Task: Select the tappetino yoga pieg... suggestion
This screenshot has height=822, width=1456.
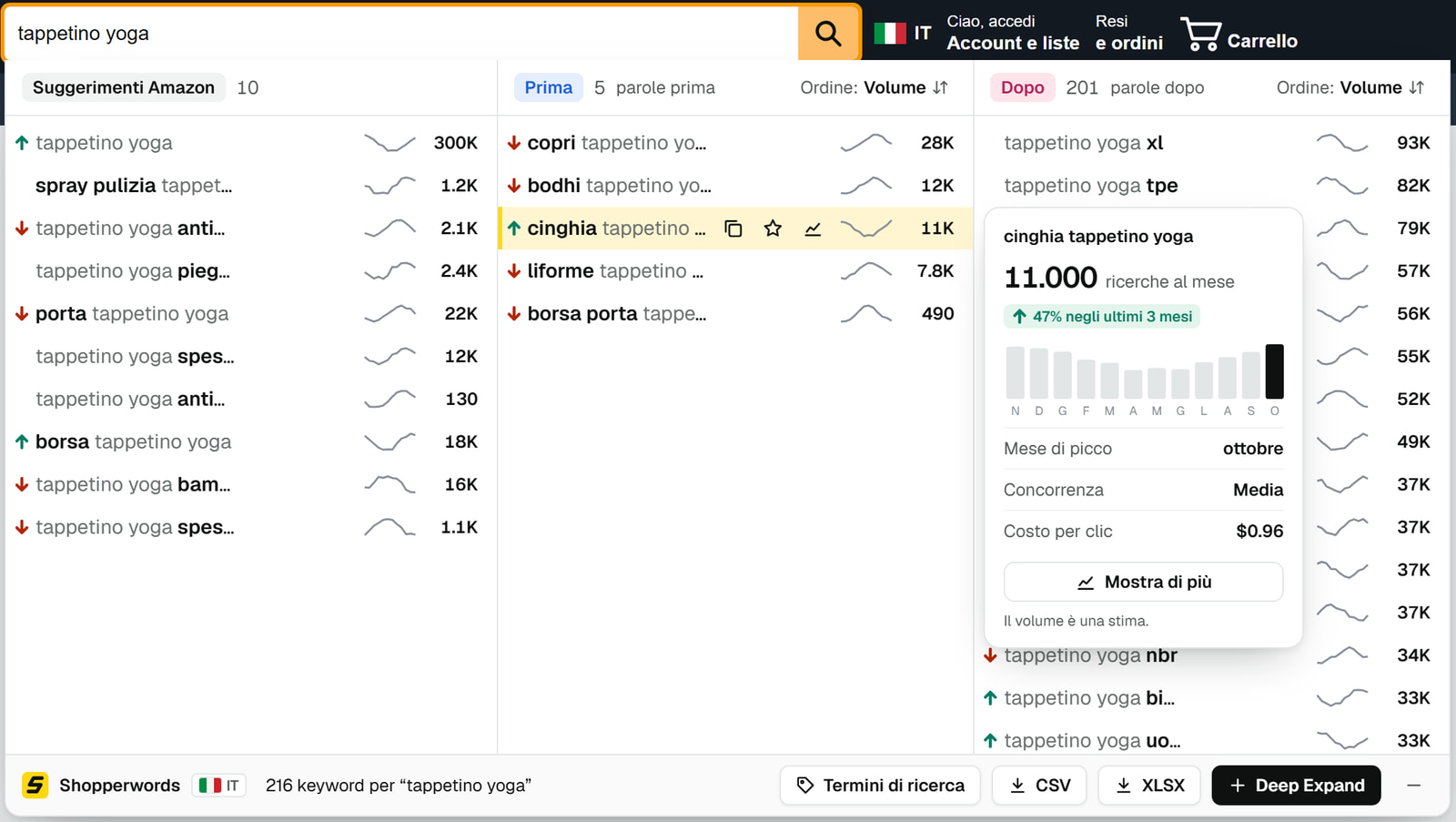Action: 133,271
